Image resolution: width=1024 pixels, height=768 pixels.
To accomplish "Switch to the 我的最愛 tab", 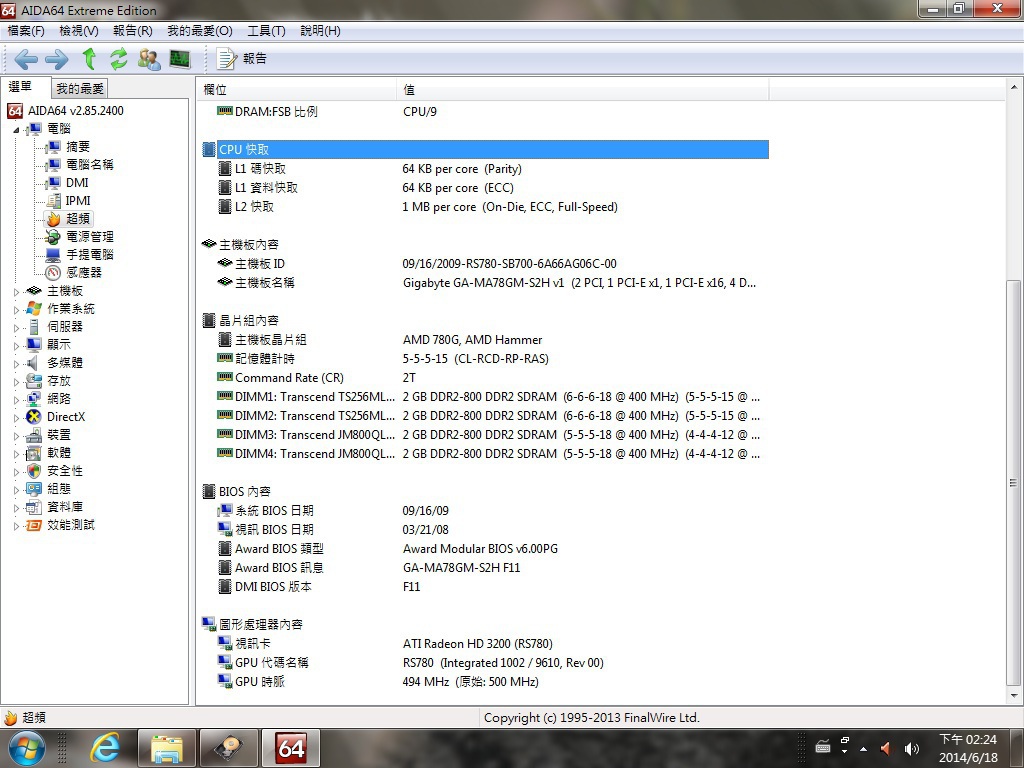I will coord(80,88).
